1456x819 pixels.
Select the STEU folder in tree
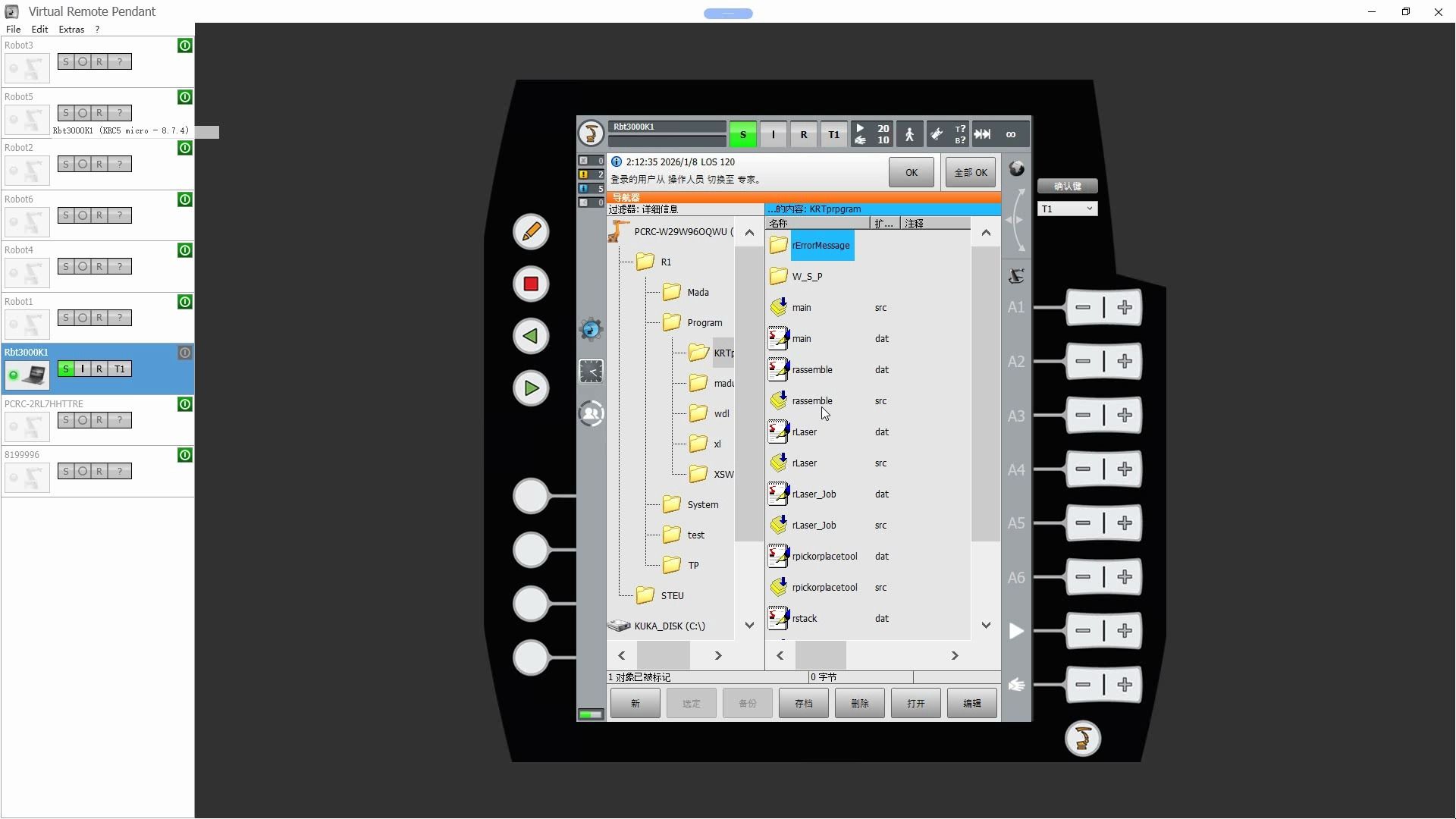(x=661, y=595)
